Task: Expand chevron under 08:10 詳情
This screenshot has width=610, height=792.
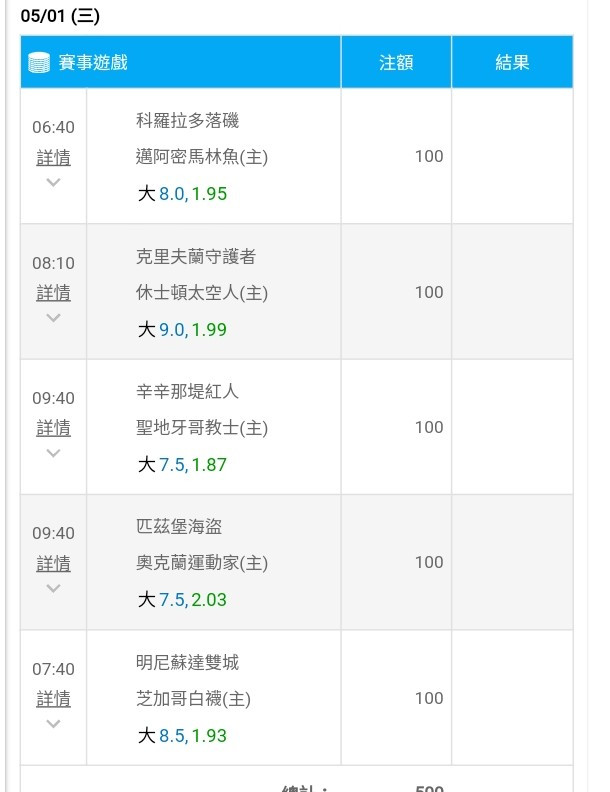Action: (x=54, y=318)
